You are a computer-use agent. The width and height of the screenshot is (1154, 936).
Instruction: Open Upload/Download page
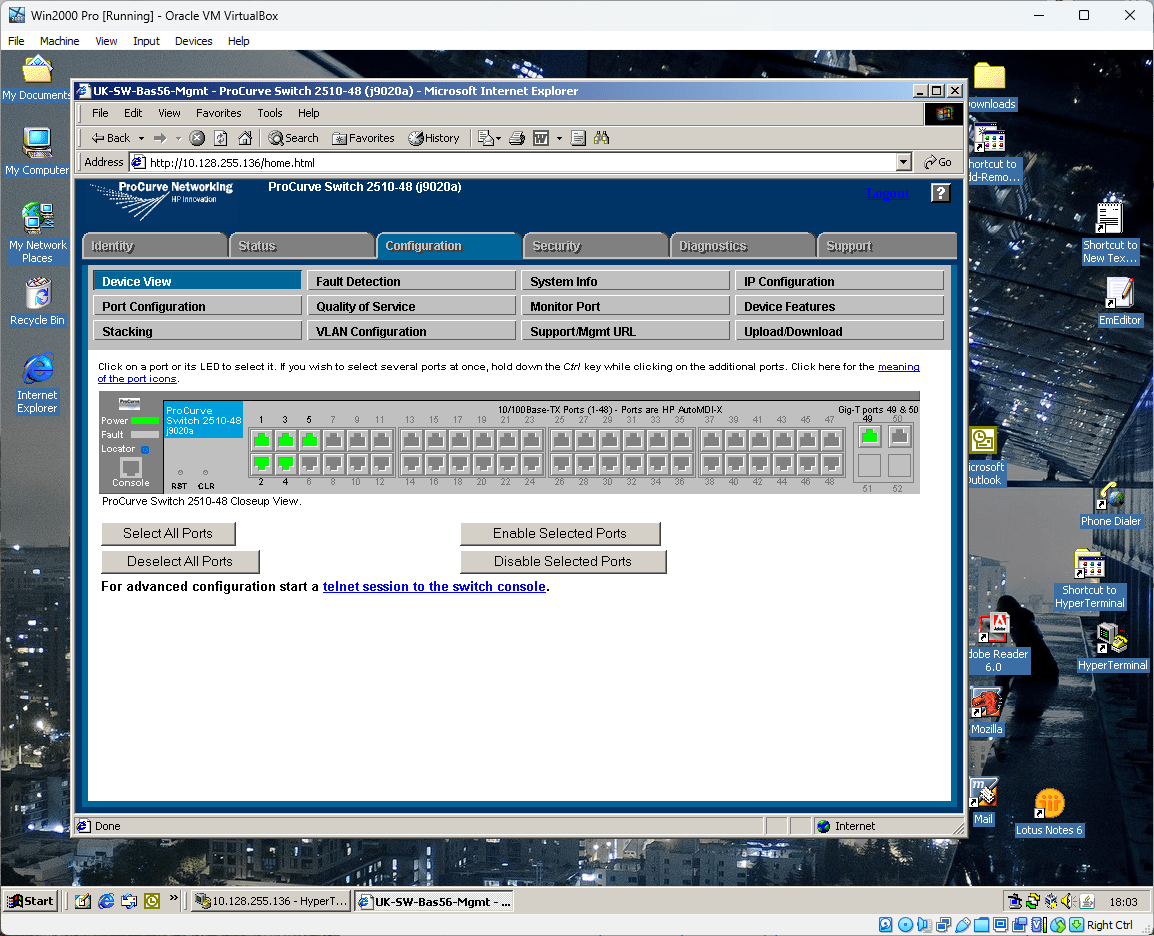pyautogui.click(x=839, y=331)
